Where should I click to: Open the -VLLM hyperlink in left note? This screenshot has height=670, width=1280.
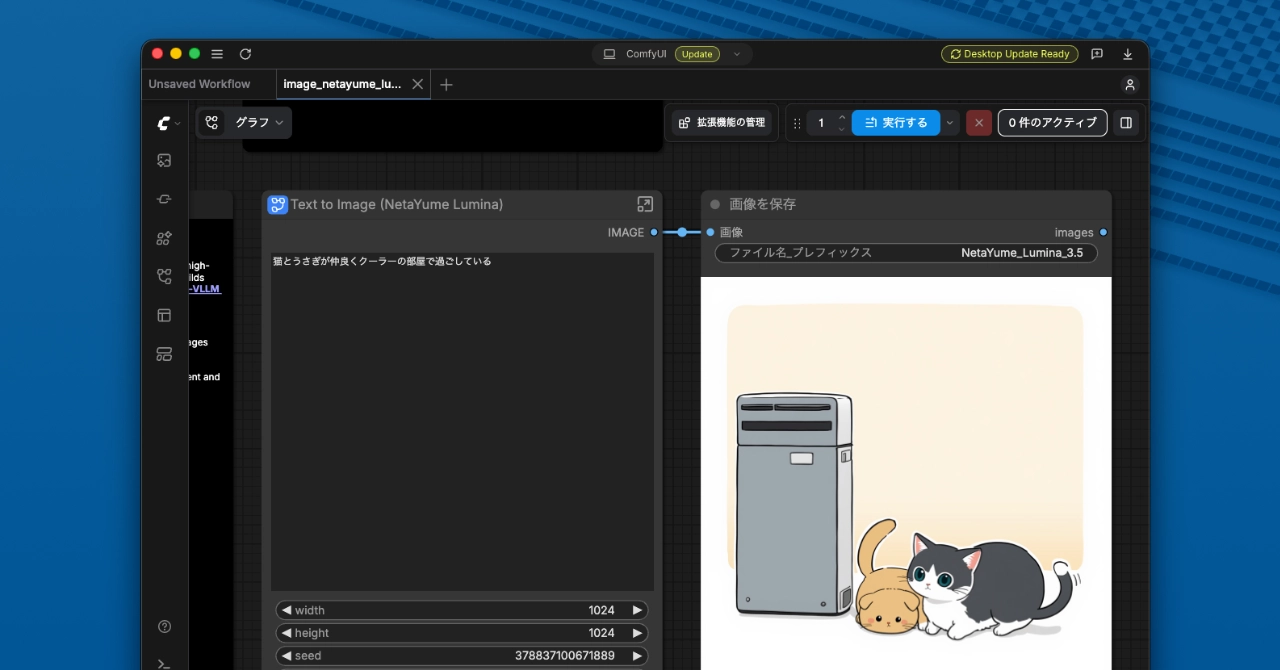(205, 289)
